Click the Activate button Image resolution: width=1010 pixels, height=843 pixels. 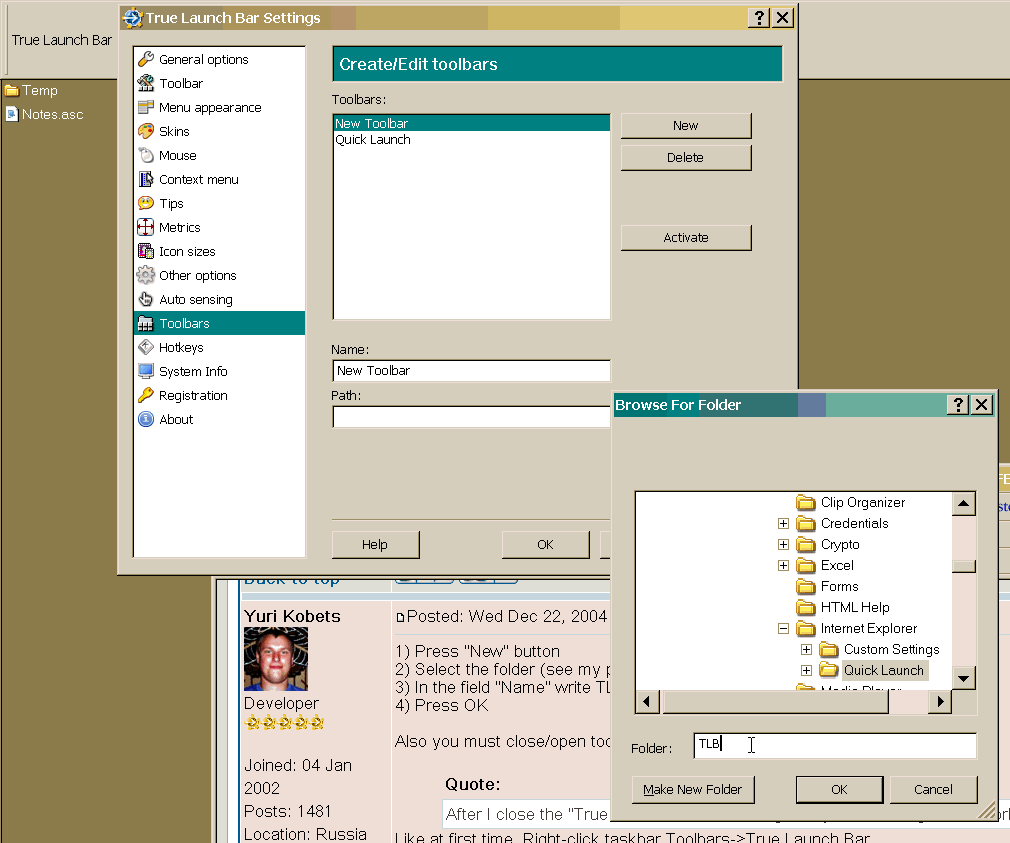tap(685, 237)
